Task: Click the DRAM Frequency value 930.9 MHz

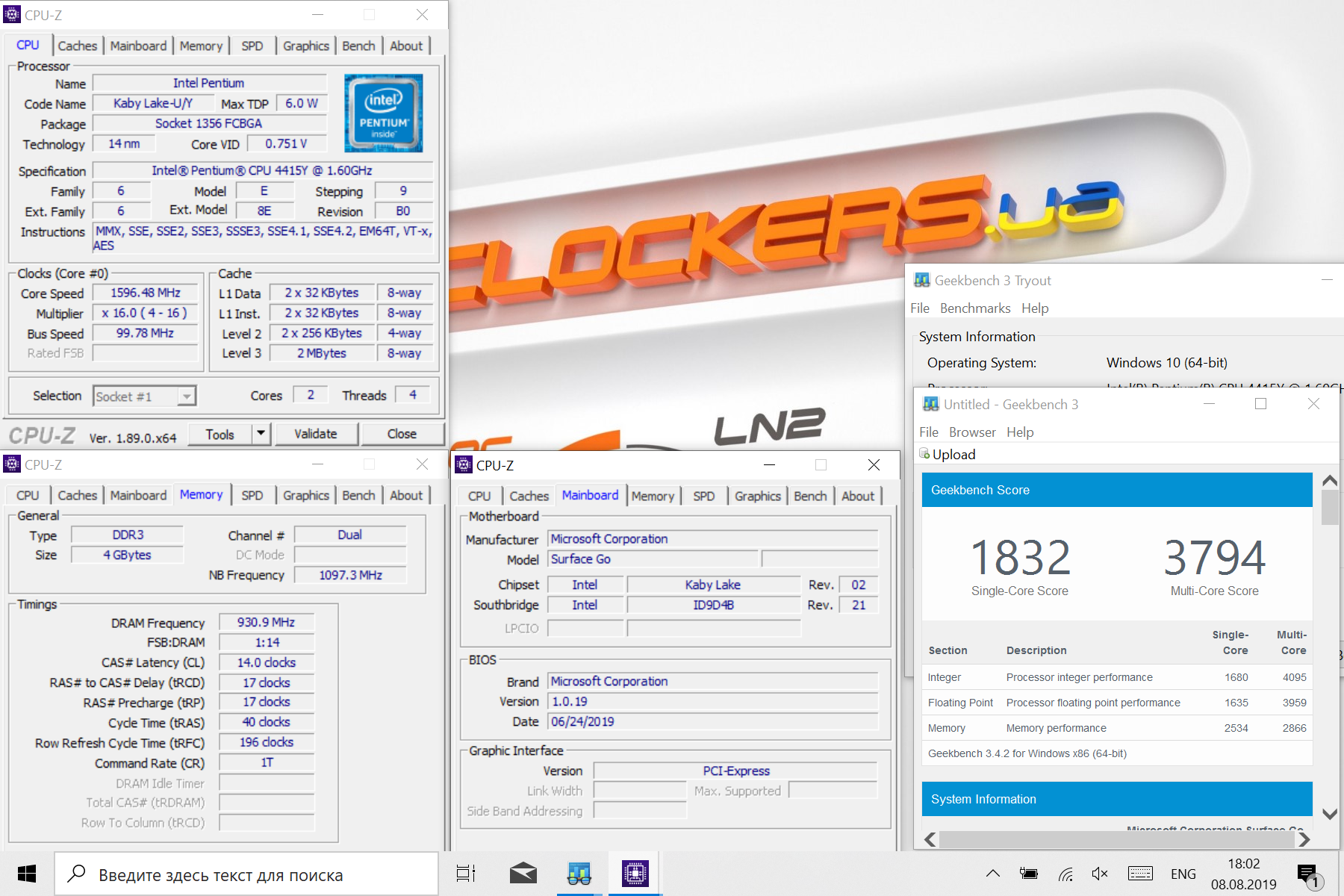Action: (x=267, y=622)
